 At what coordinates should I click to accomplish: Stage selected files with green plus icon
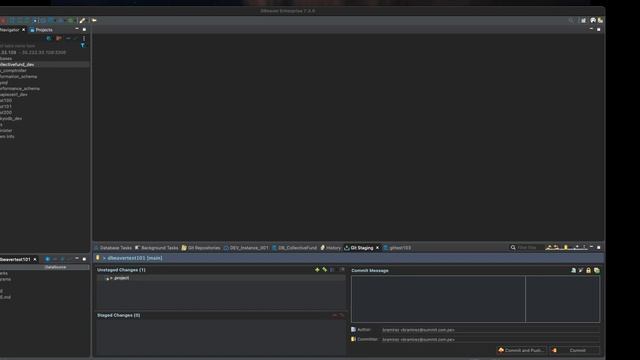[x=317, y=269]
